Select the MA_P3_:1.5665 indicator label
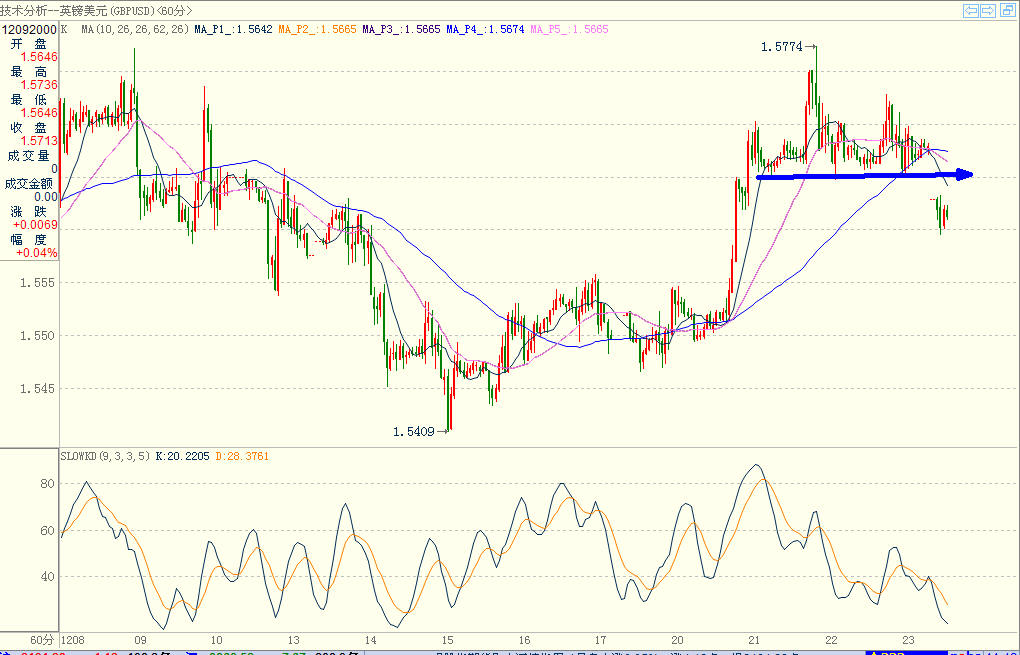Viewport: 1020px width, 655px height. coord(401,29)
